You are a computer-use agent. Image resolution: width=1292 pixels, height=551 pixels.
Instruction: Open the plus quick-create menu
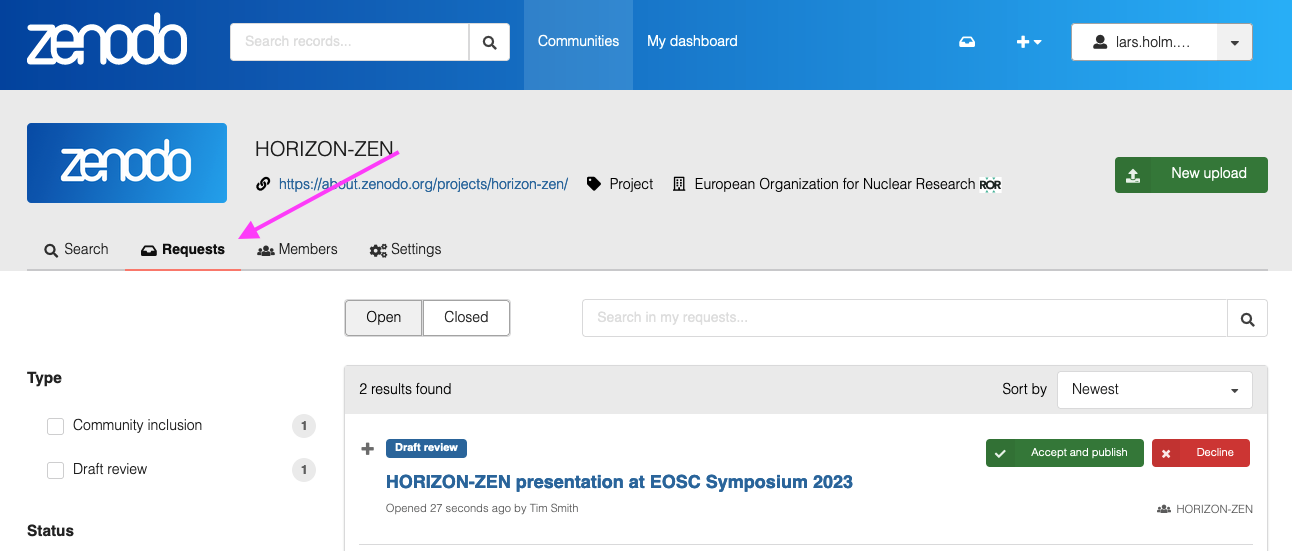click(1029, 42)
